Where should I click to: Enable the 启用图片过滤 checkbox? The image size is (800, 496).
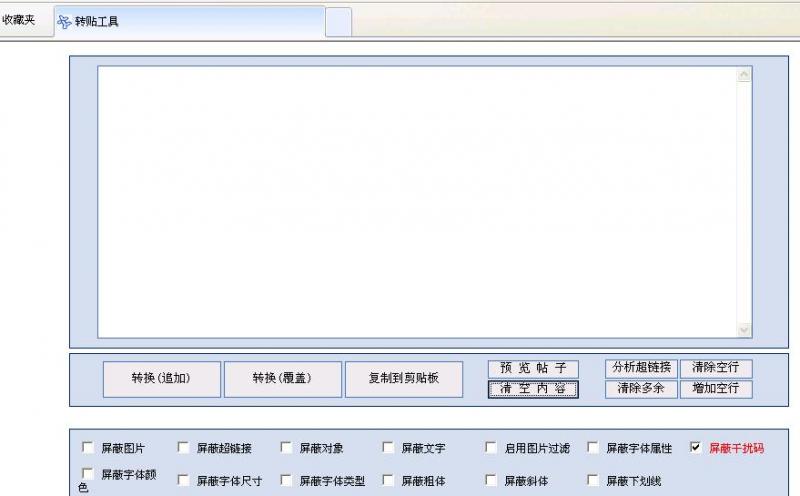tap(491, 448)
